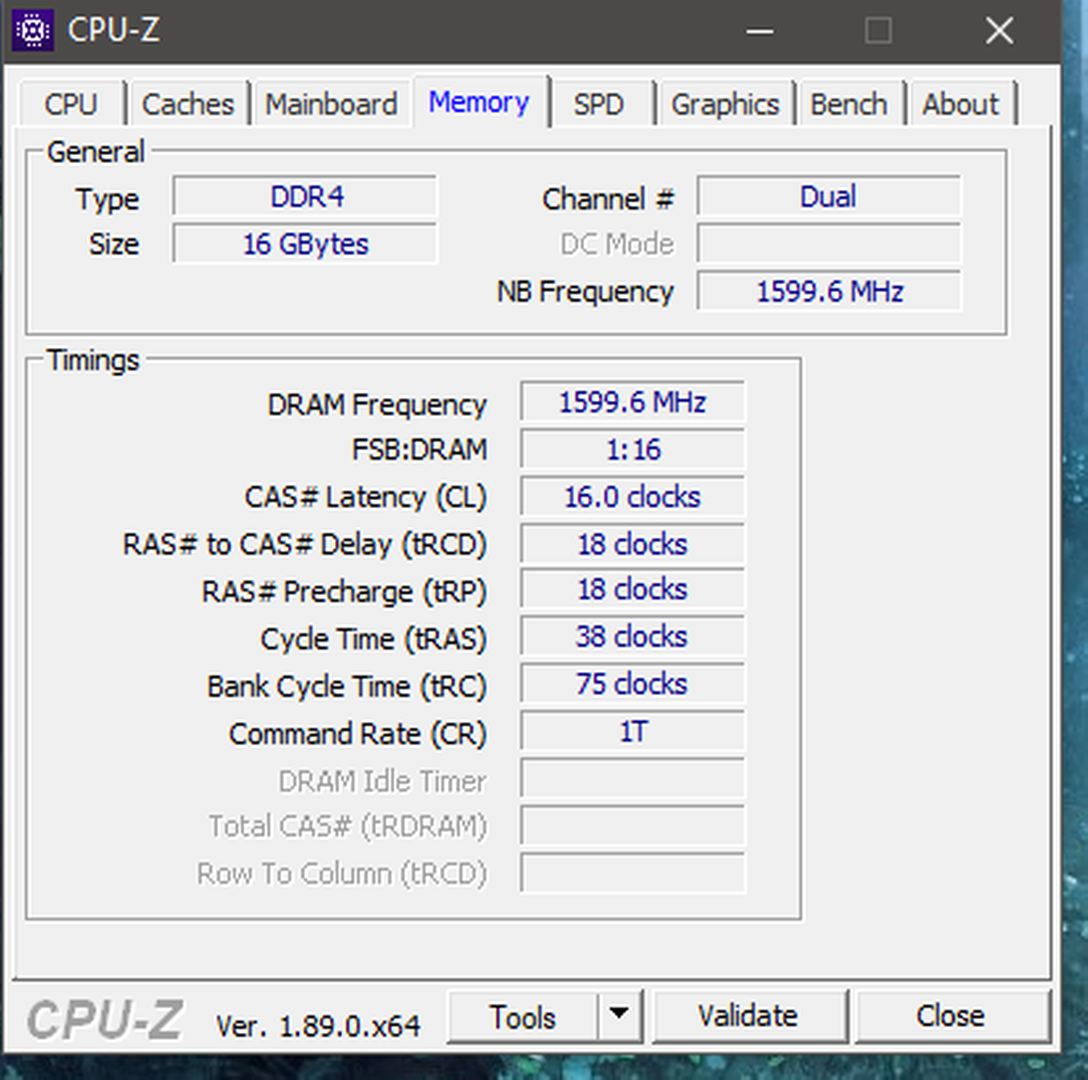Click the DRAM Frequency 1599.6 MHz value
Viewport: 1088px width, 1080px height.
pos(633,402)
